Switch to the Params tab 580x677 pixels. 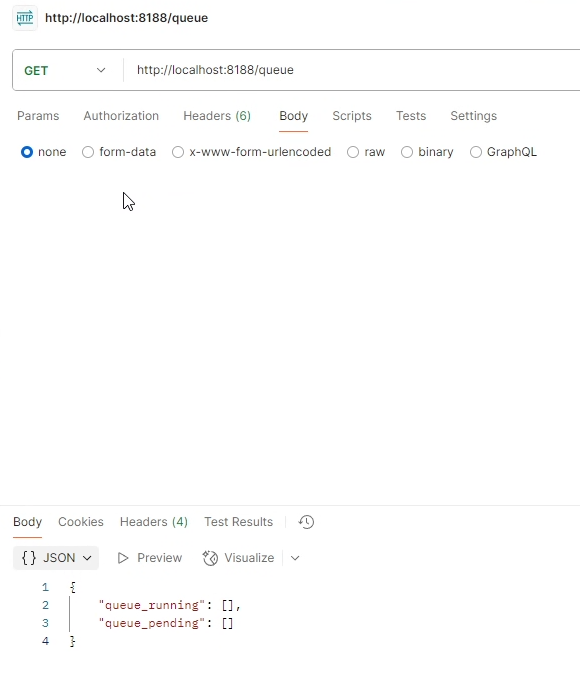38,116
